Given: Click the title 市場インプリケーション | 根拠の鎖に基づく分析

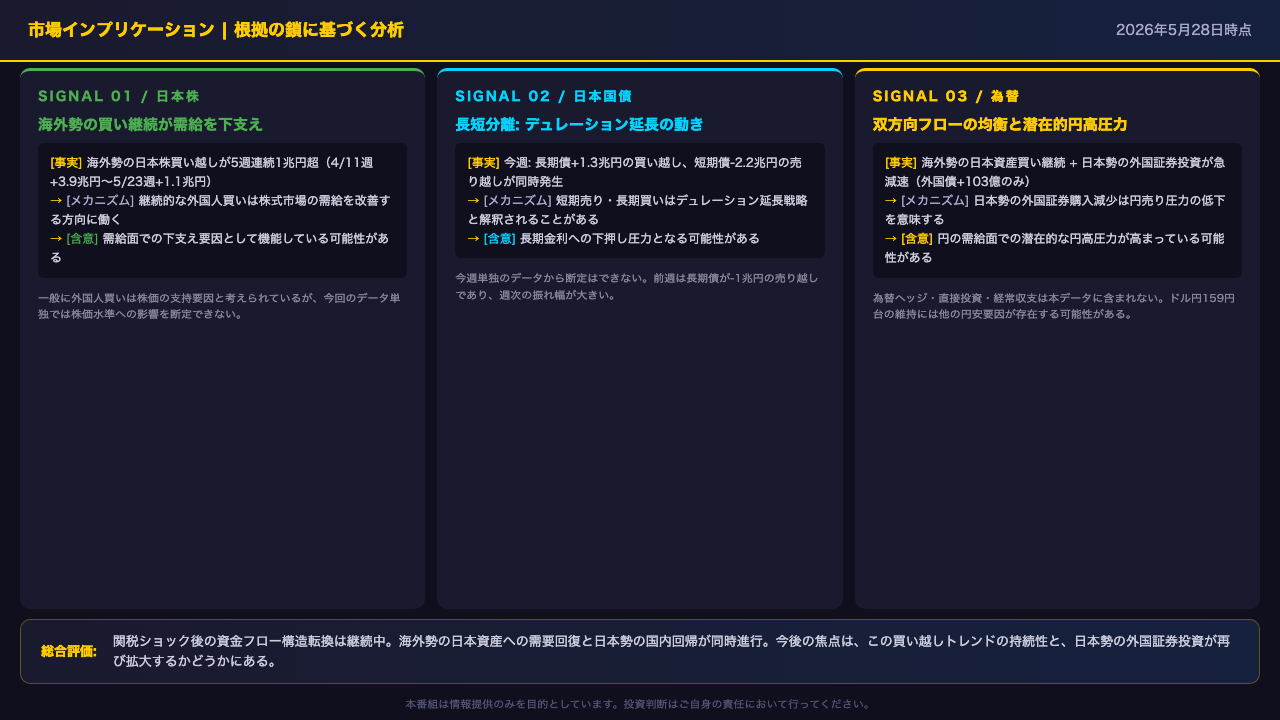Looking at the screenshot, I should click(216, 30).
